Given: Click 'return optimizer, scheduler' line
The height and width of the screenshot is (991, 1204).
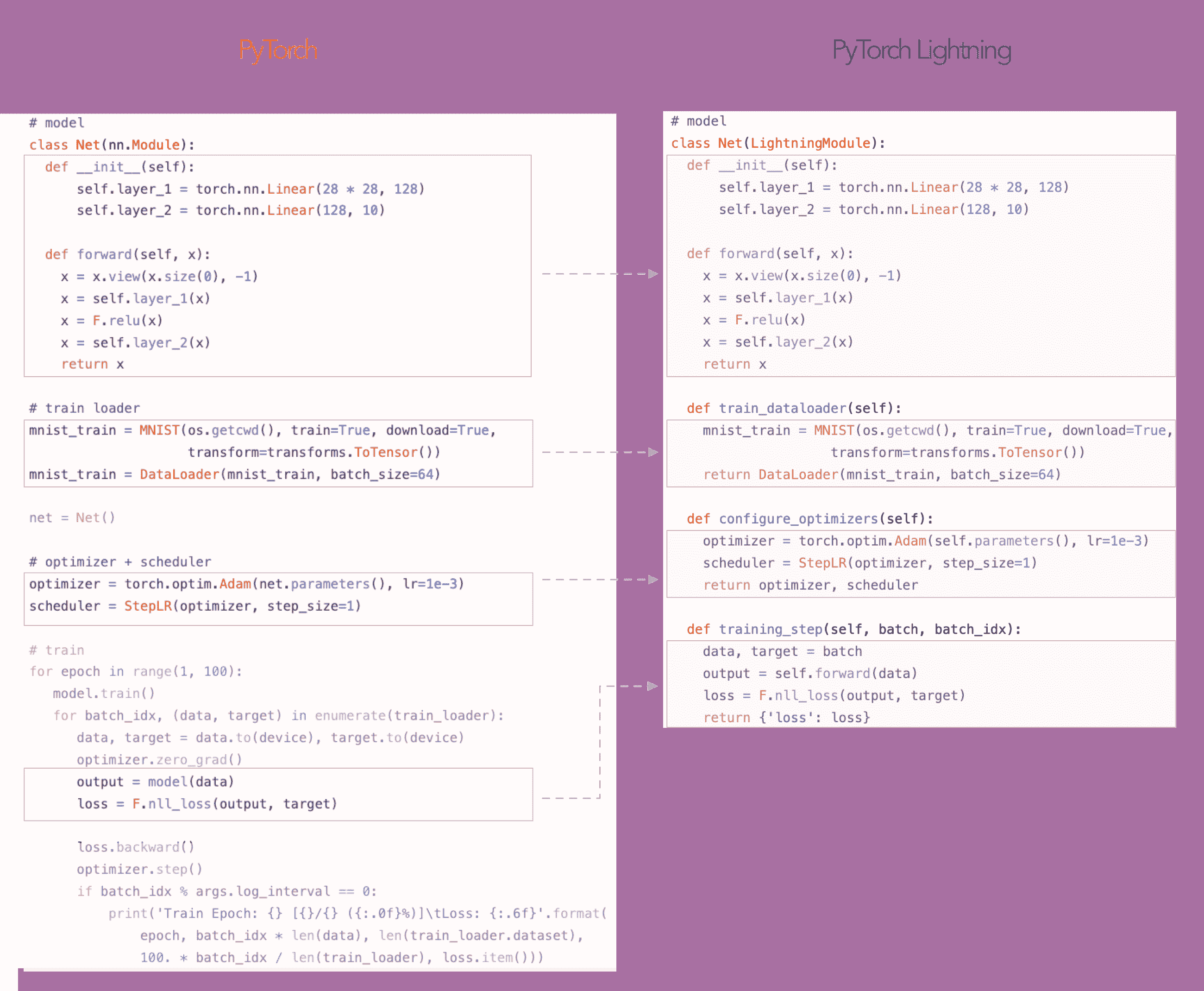Looking at the screenshot, I should point(810,585).
